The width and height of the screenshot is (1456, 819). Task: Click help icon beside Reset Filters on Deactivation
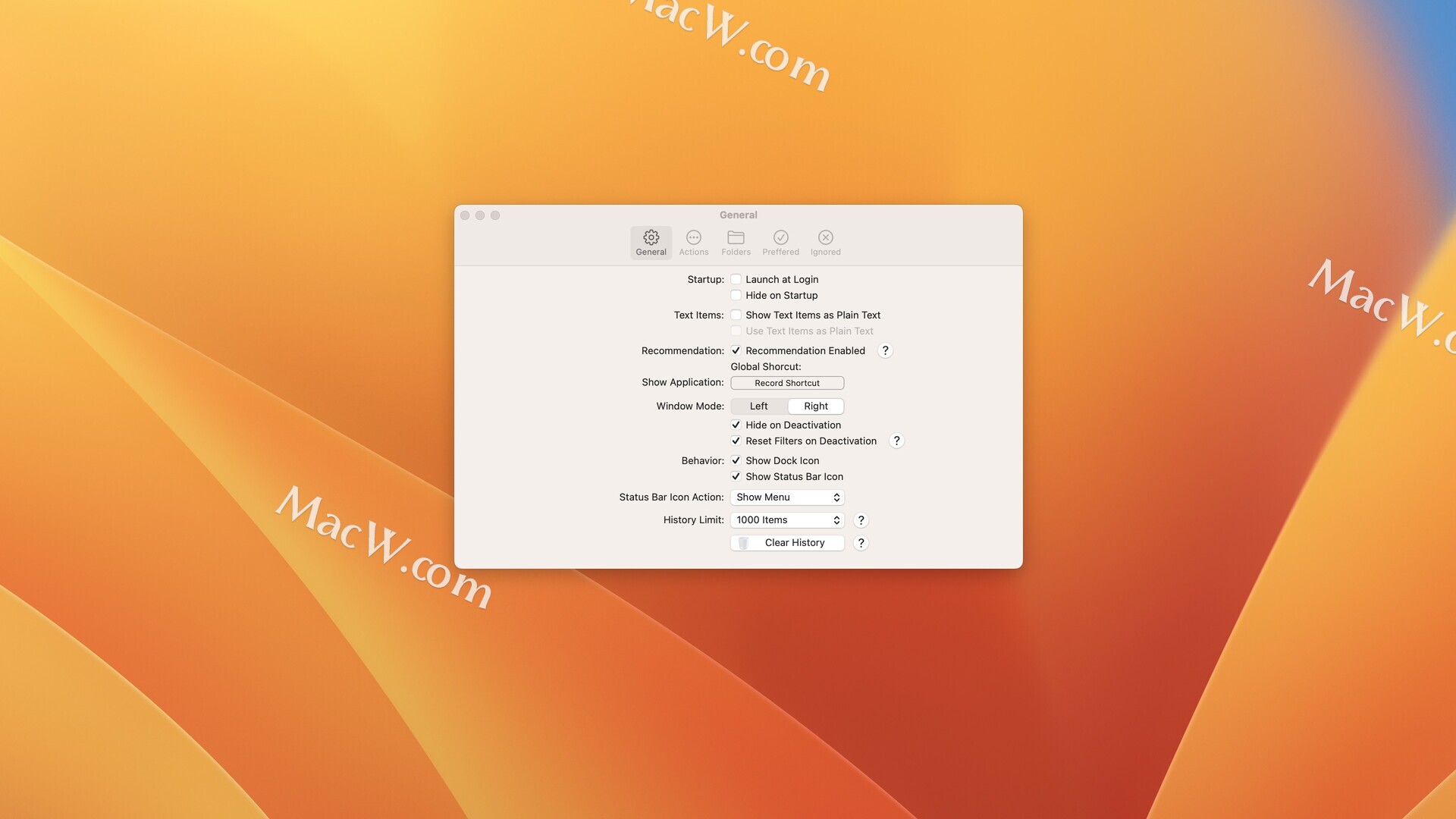pos(896,441)
